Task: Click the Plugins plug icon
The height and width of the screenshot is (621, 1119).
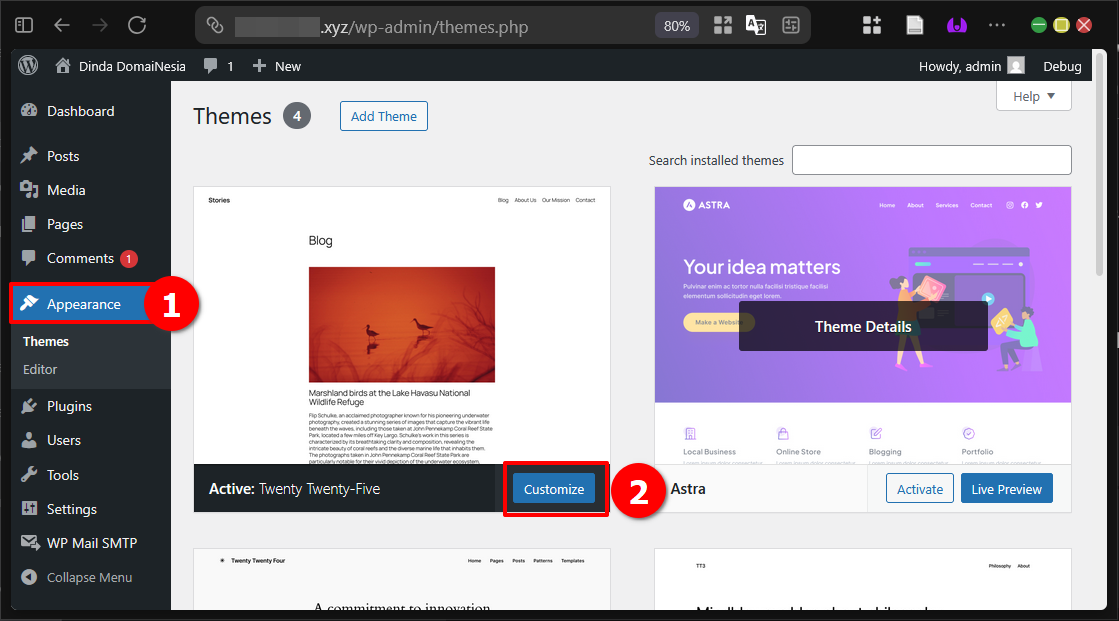Action: coord(29,405)
